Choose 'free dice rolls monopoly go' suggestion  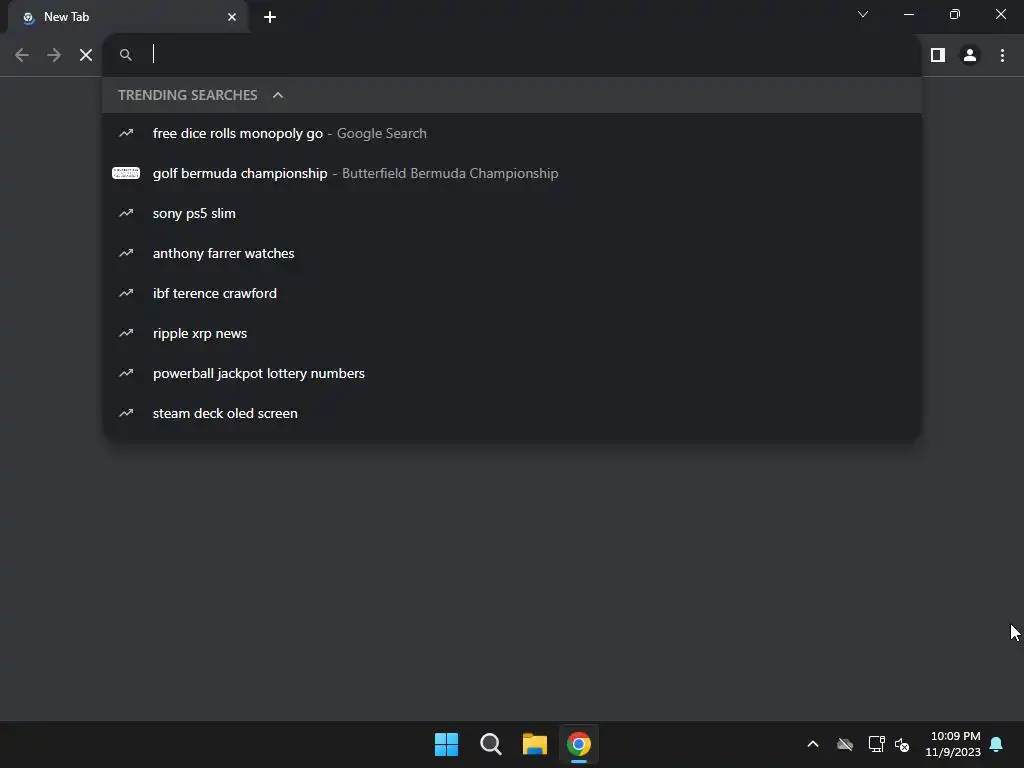coord(512,133)
